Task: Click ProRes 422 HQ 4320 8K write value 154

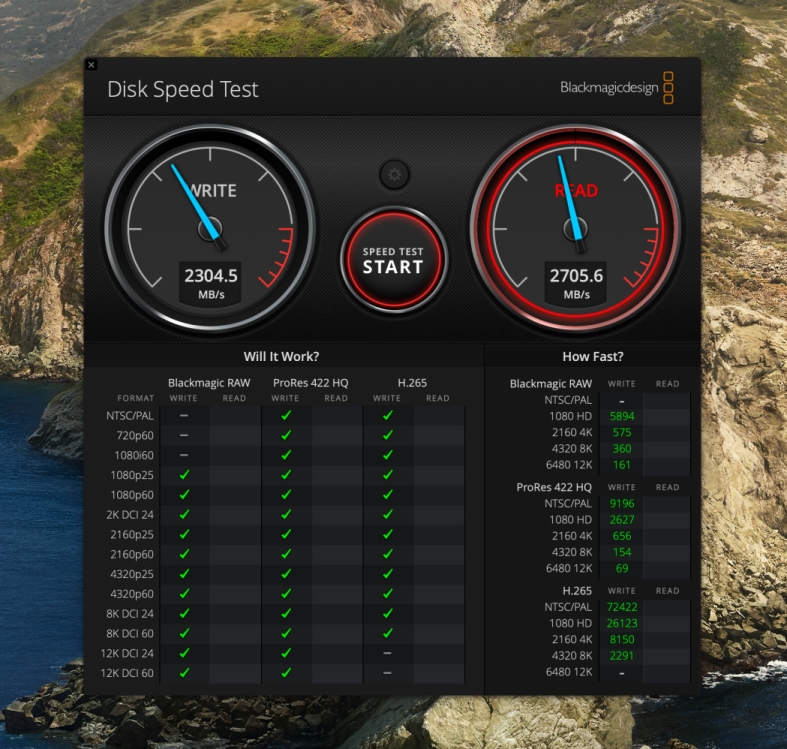Action: [x=622, y=552]
